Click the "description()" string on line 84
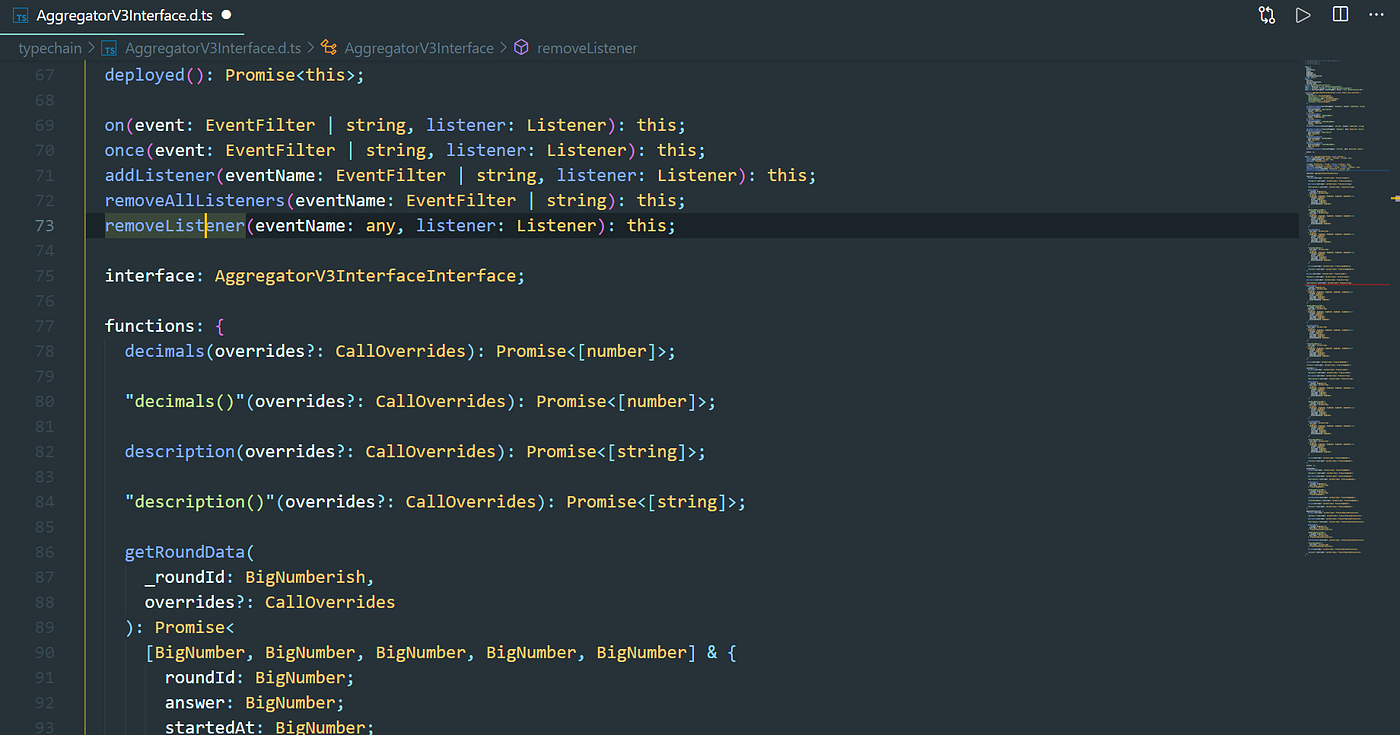Viewport: 1400px width, 735px height. tap(200, 502)
